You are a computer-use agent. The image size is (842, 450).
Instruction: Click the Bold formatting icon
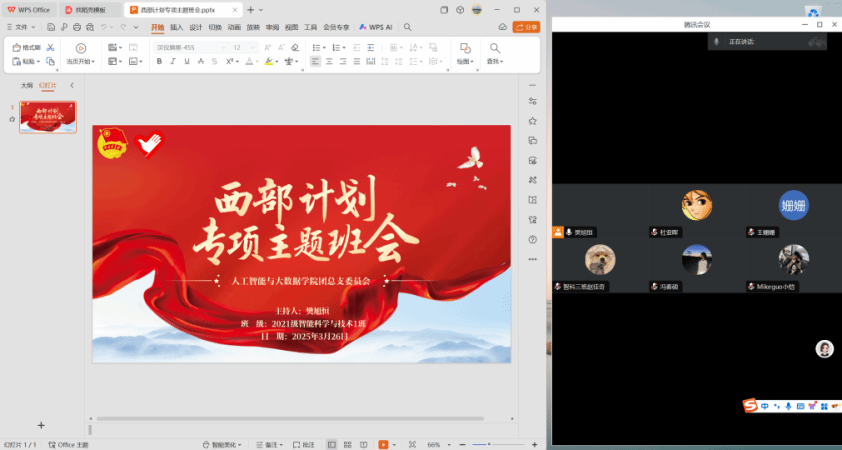[159, 61]
